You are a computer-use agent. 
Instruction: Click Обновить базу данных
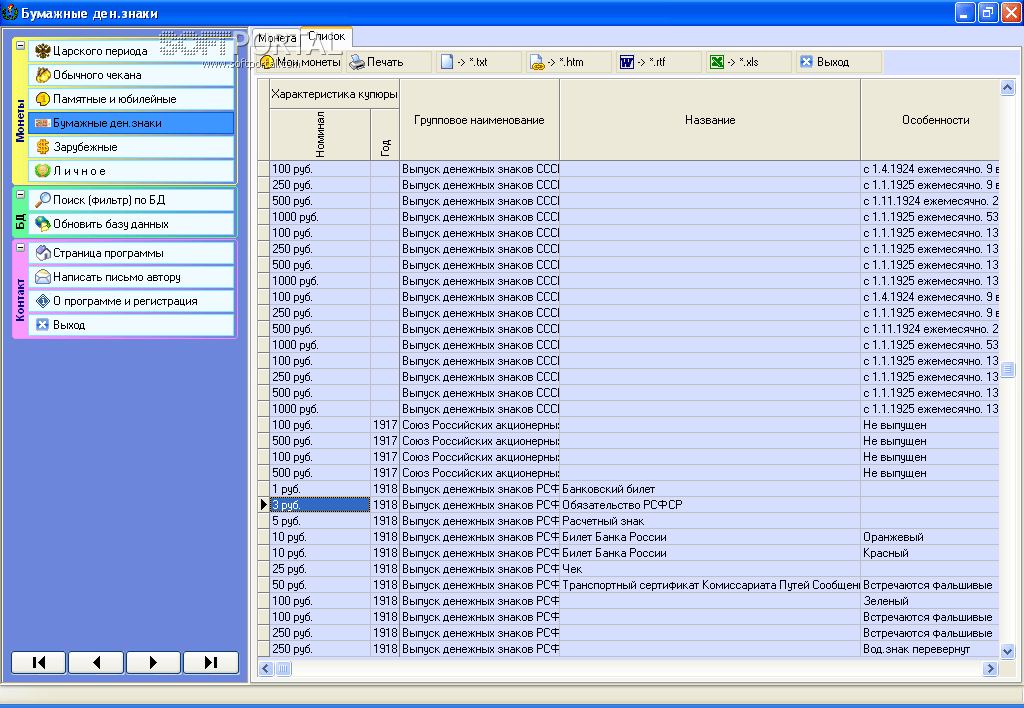131,224
